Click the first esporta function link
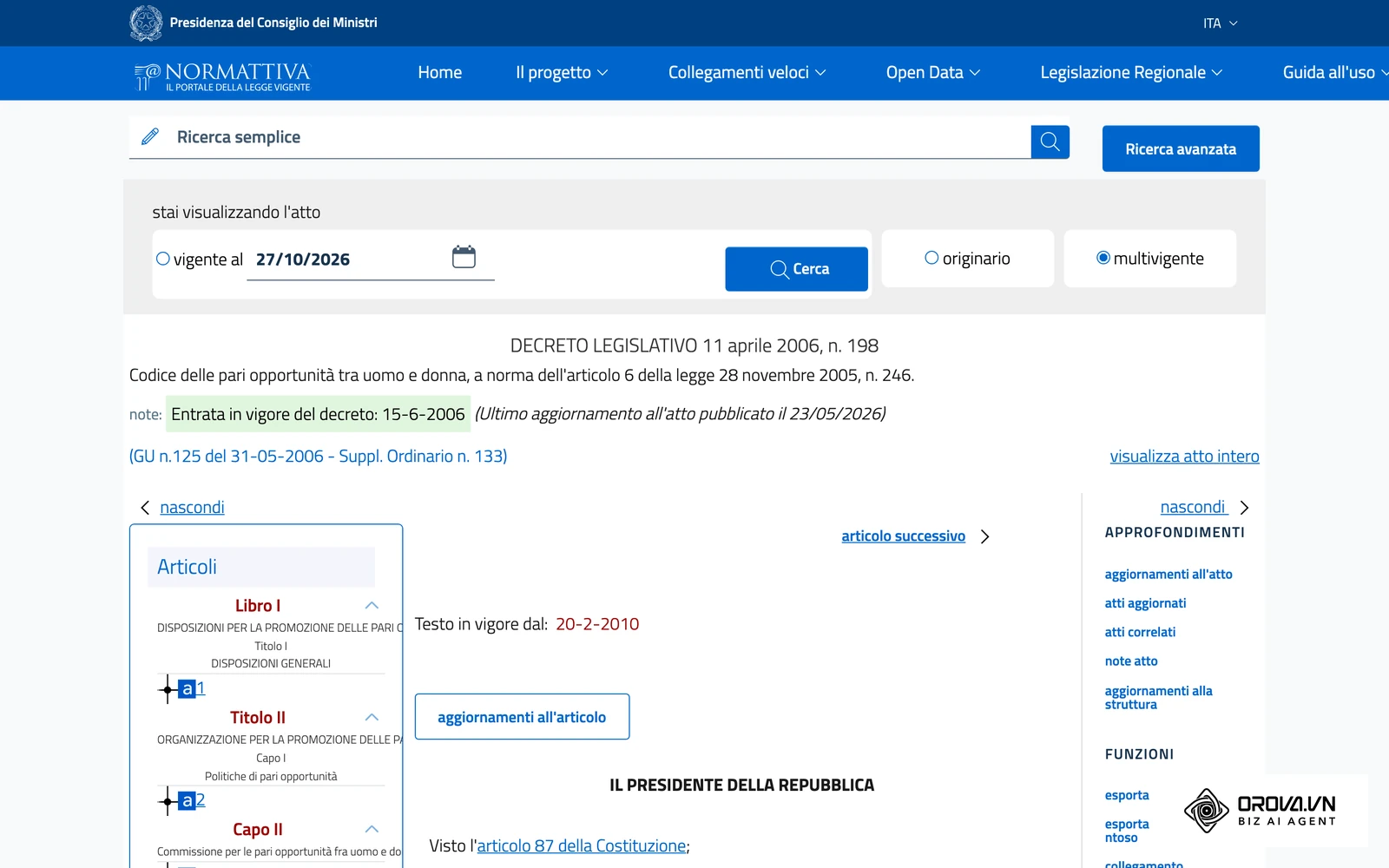The height and width of the screenshot is (868, 1389). tap(1127, 795)
